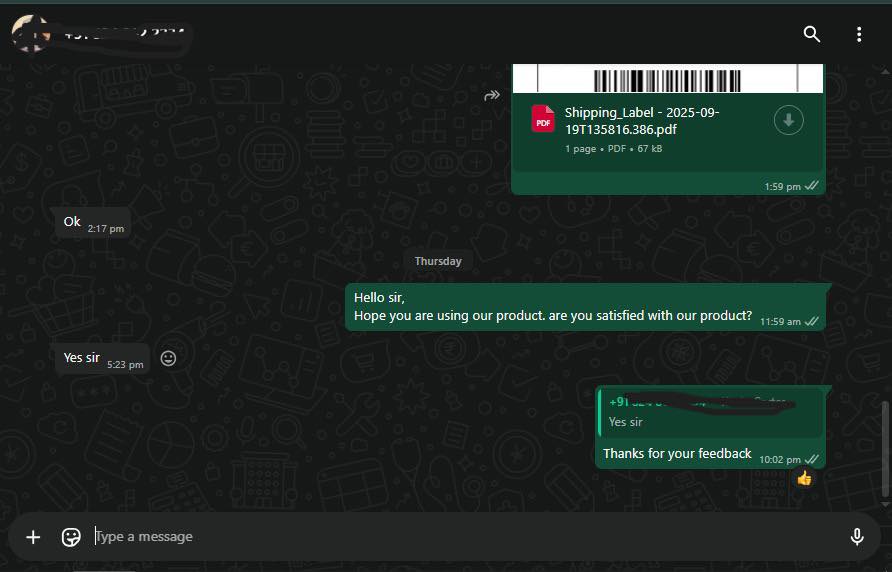Click the thumbs-up reaction badge
Image resolution: width=892 pixels, height=572 pixels.
tap(804, 478)
